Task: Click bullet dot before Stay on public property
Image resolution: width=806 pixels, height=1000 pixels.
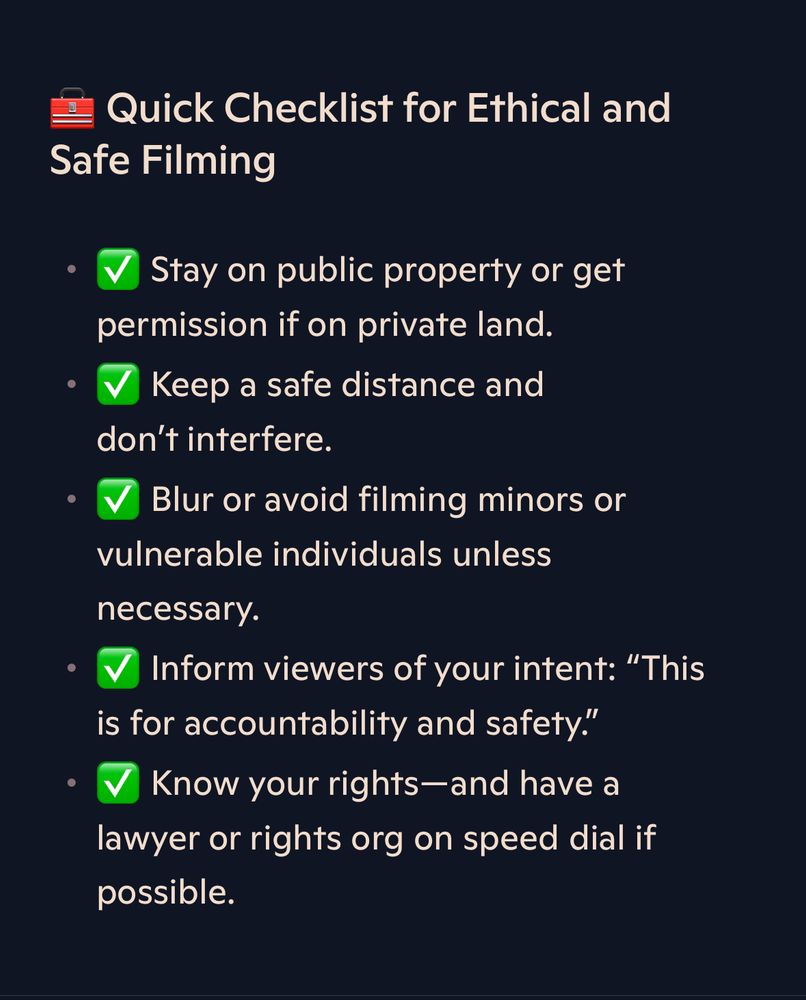Action: (x=72, y=269)
